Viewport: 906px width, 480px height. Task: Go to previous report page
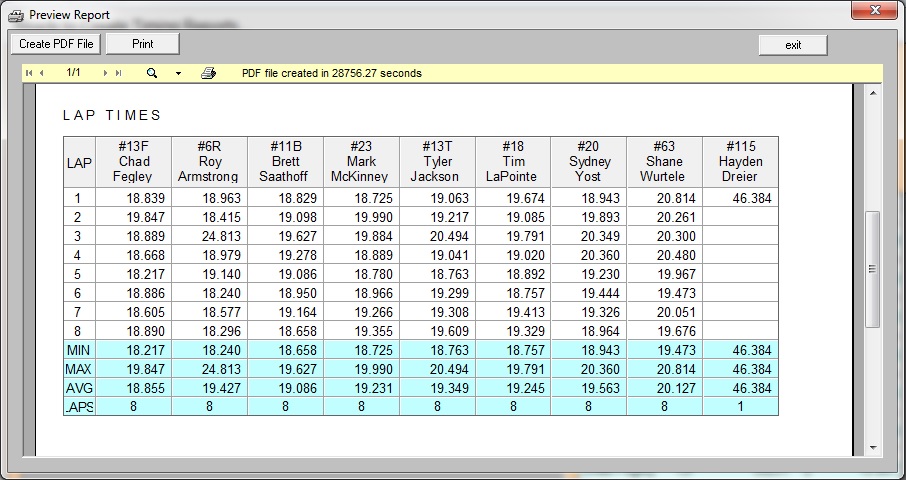click(x=42, y=73)
